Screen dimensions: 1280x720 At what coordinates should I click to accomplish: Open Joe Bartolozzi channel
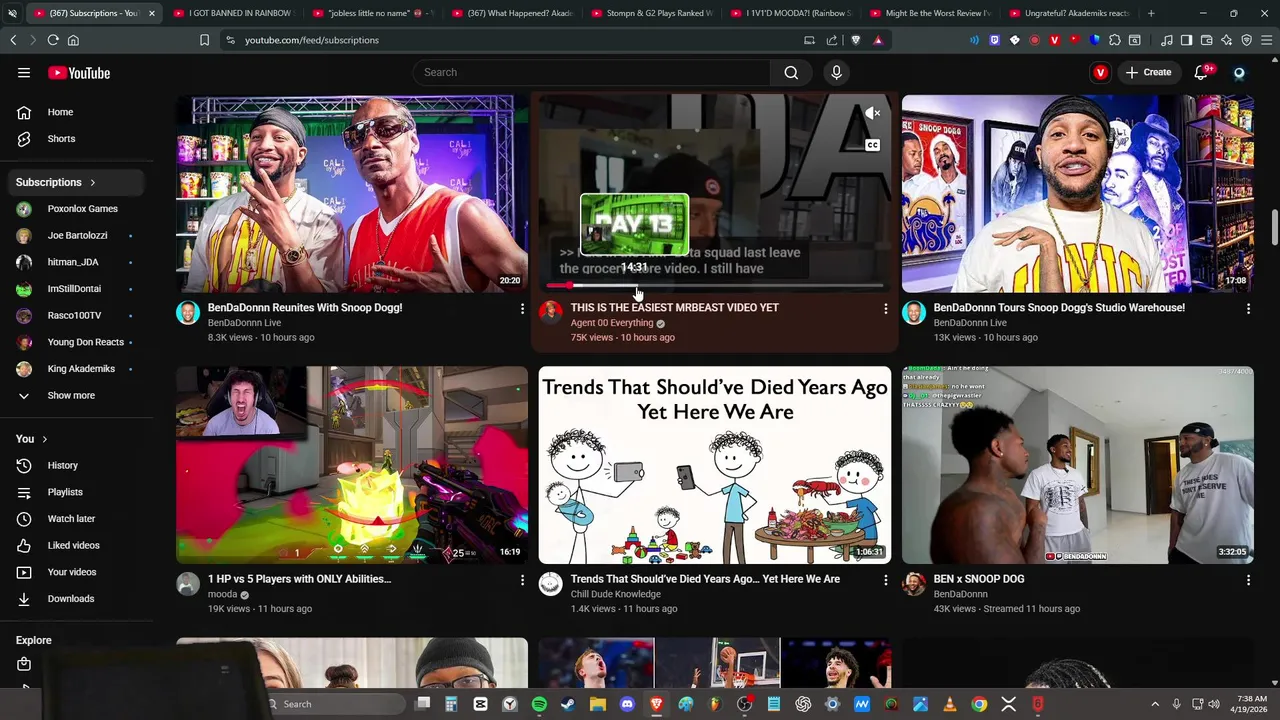(77, 235)
